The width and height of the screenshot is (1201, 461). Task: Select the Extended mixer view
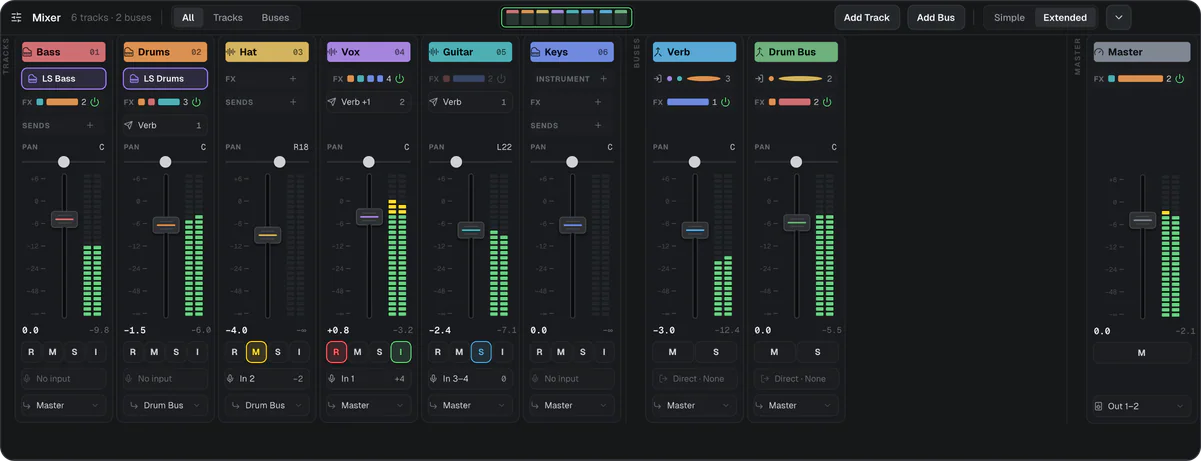click(x=1065, y=17)
